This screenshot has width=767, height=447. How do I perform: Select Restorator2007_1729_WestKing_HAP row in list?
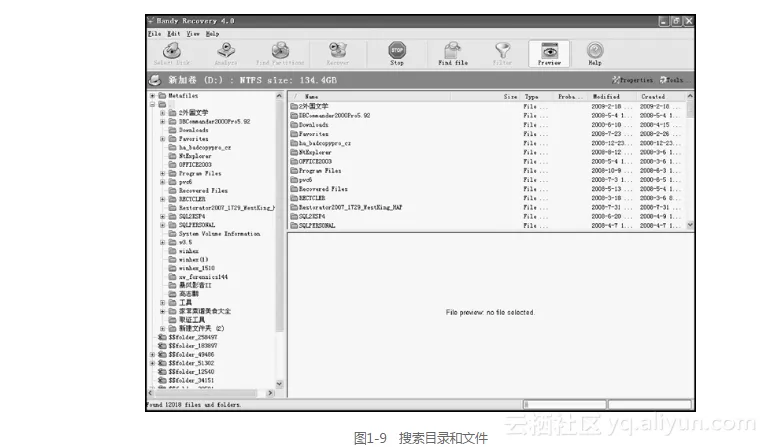click(x=487, y=207)
